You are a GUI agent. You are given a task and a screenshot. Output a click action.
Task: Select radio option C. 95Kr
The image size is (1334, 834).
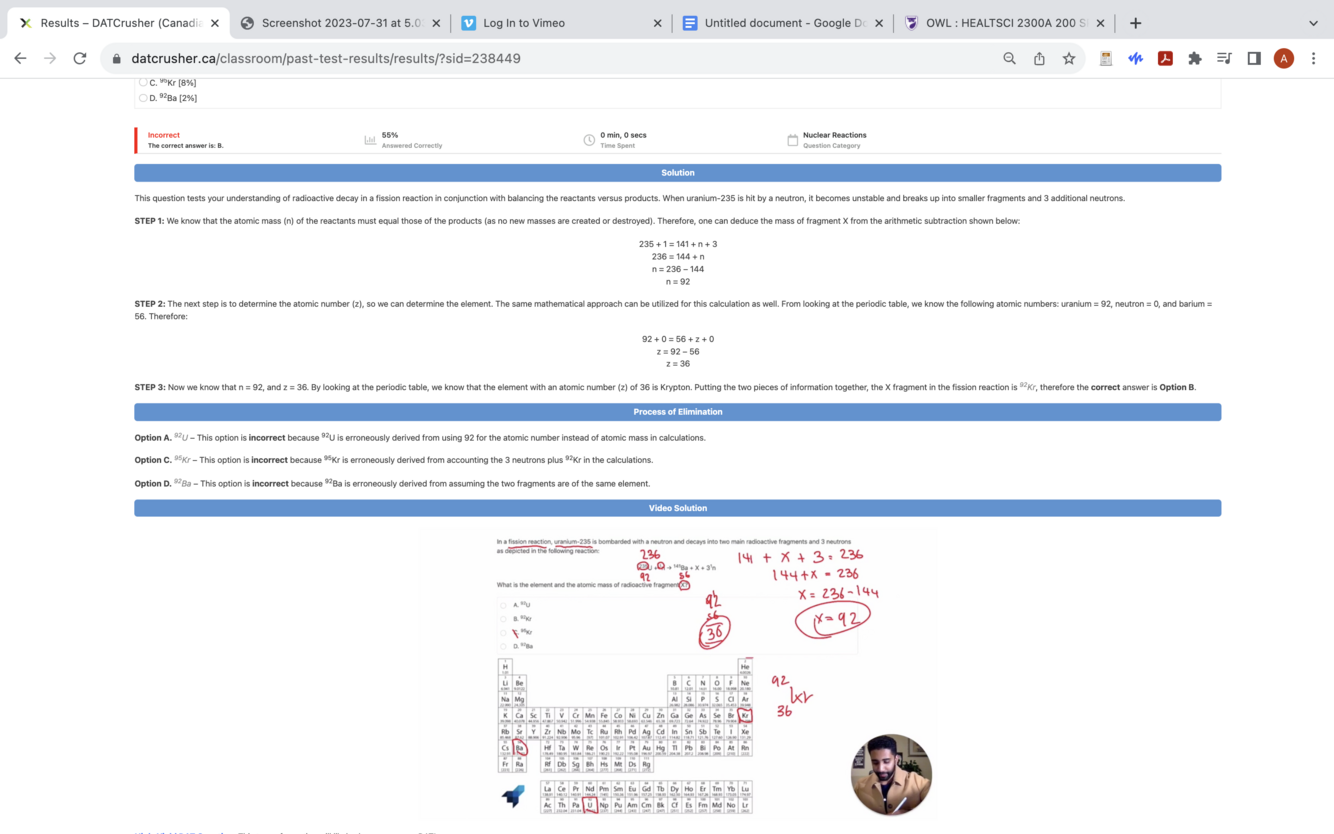tap(142, 83)
